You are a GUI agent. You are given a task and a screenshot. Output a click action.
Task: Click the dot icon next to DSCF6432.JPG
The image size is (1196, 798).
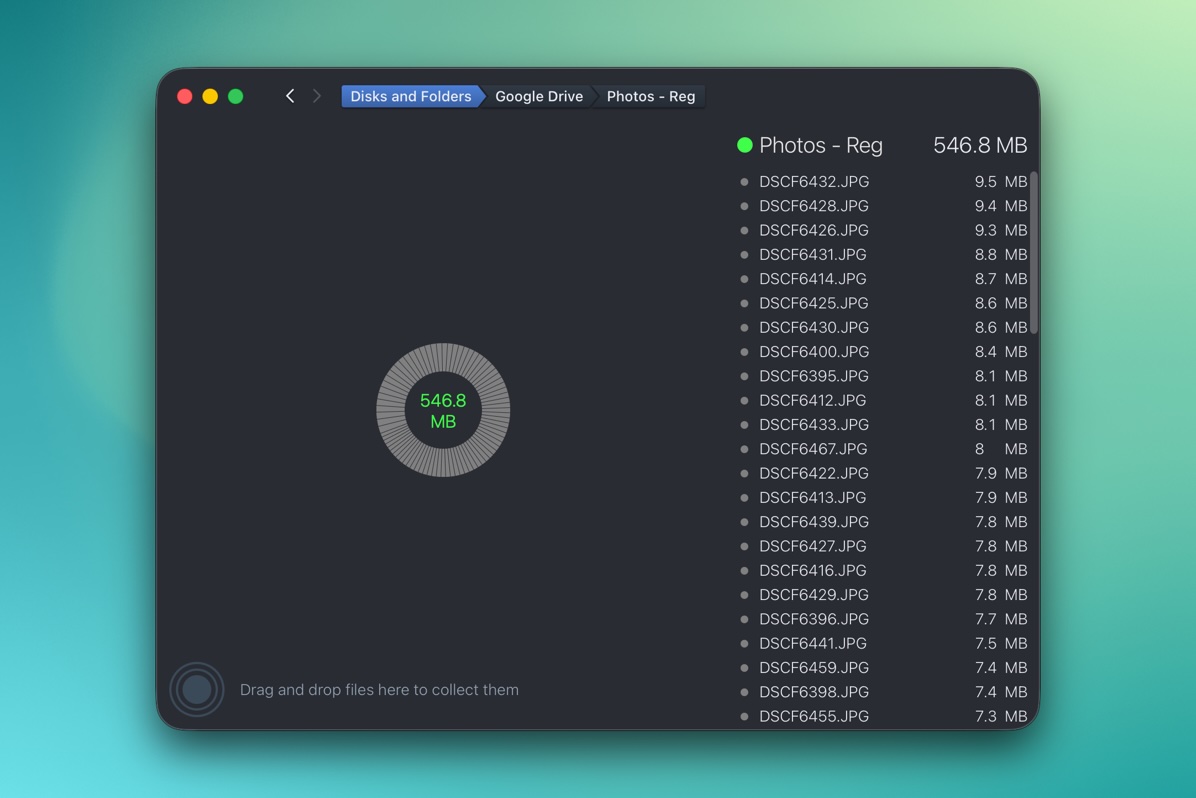pos(744,182)
